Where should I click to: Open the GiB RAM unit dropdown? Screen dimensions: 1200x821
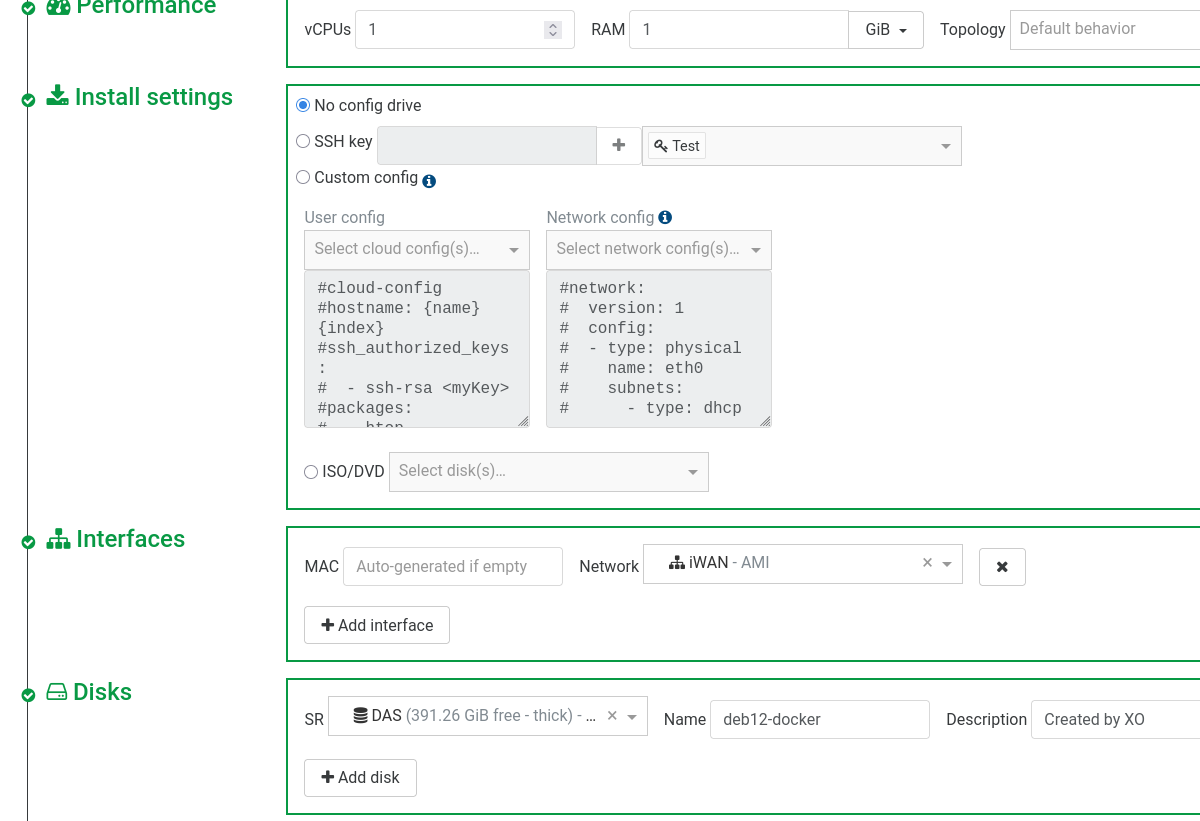tap(885, 30)
